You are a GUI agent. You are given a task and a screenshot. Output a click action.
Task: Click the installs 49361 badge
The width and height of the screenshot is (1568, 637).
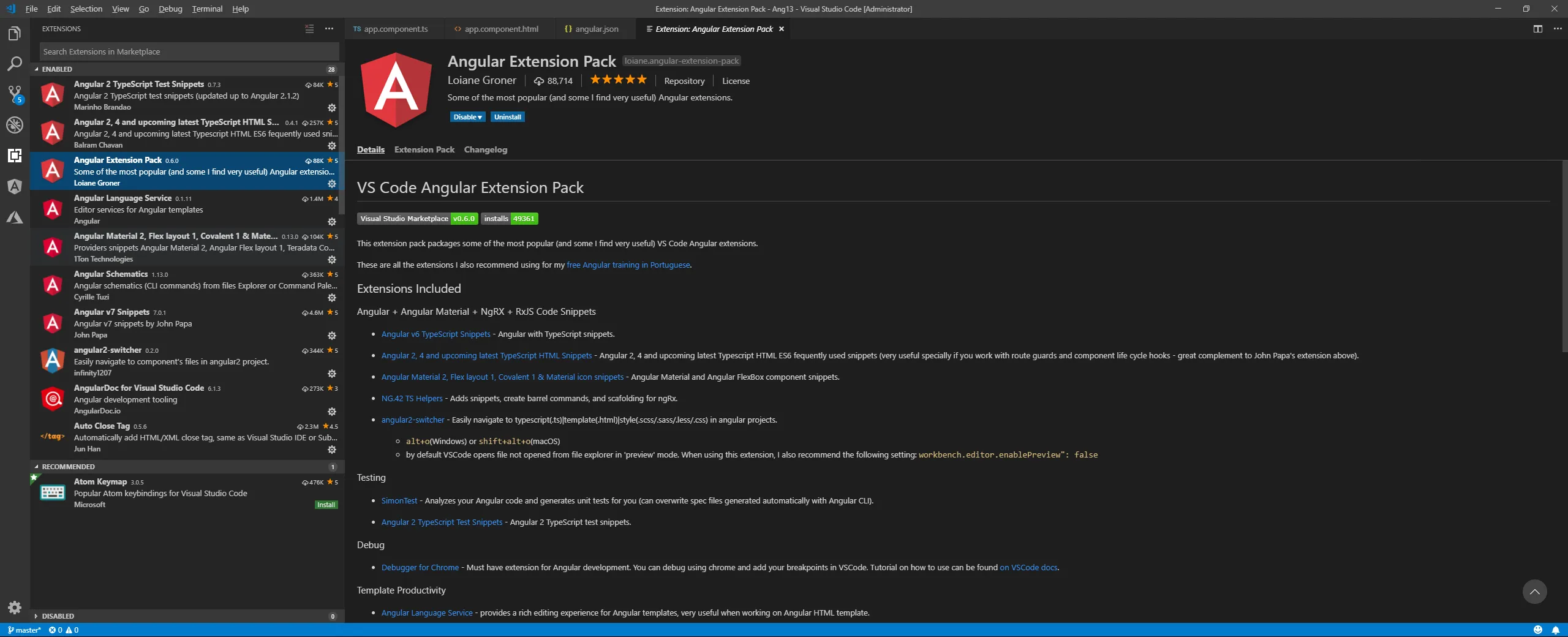(510, 219)
